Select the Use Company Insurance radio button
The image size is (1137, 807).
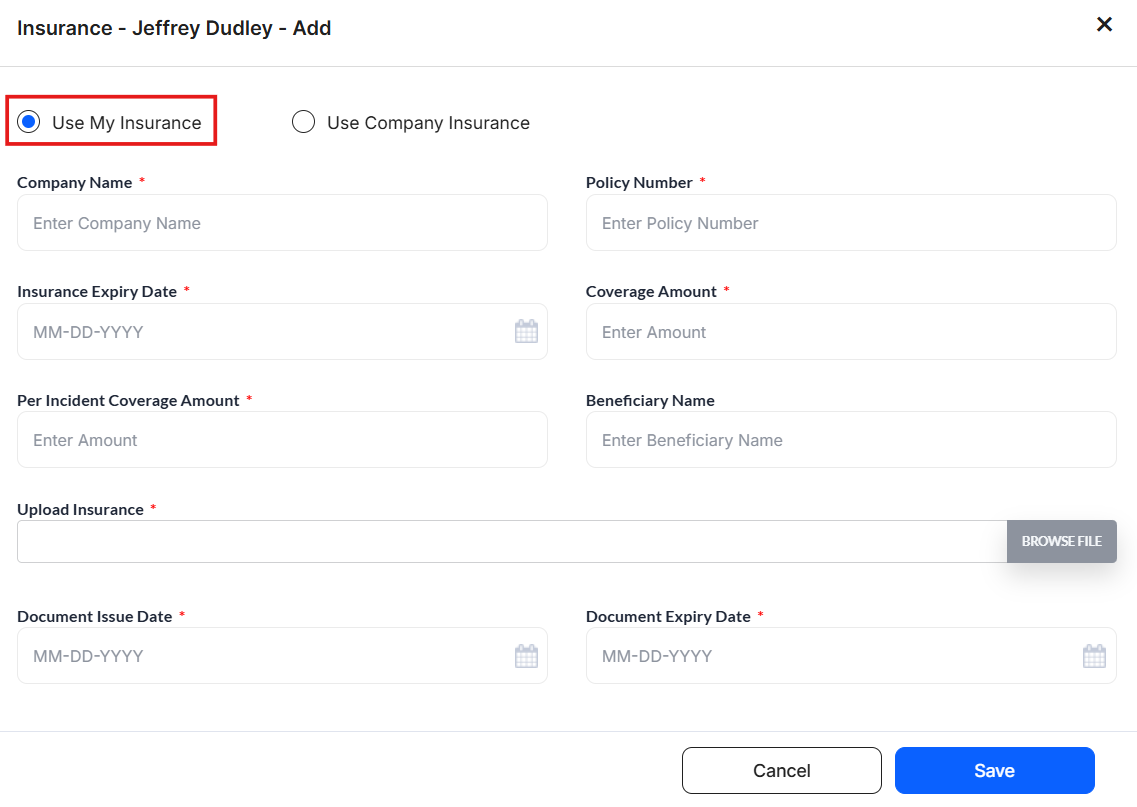(x=303, y=122)
